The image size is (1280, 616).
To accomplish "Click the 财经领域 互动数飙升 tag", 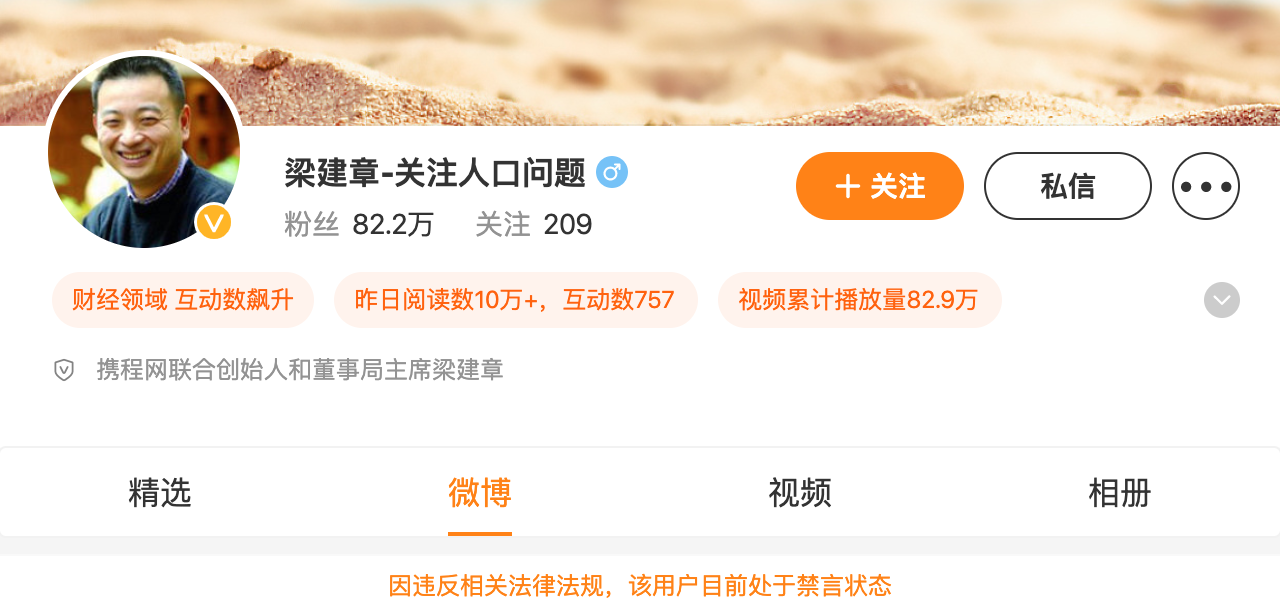I will (x=183, y=300).
